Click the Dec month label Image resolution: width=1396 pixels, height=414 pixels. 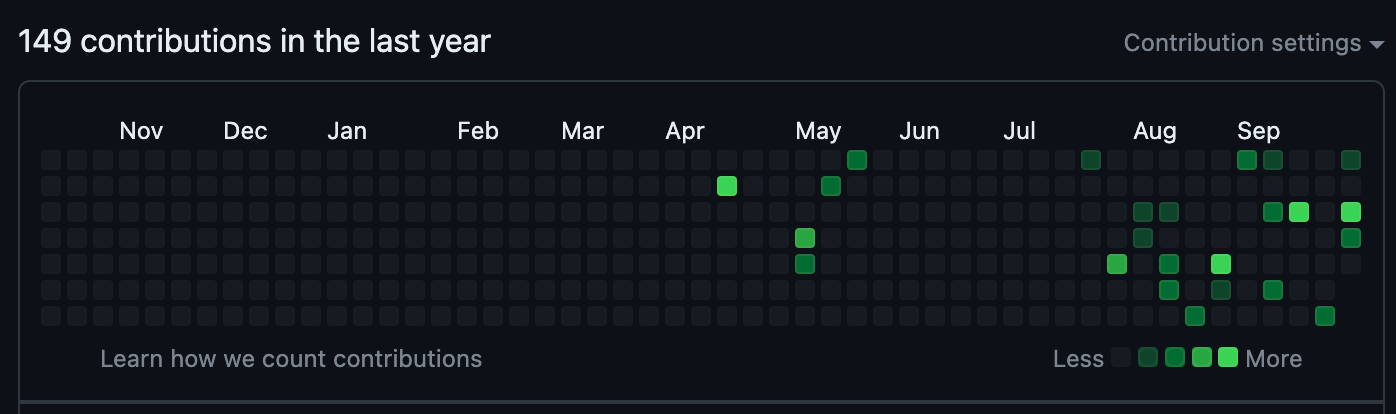click(x=245, y=131)
